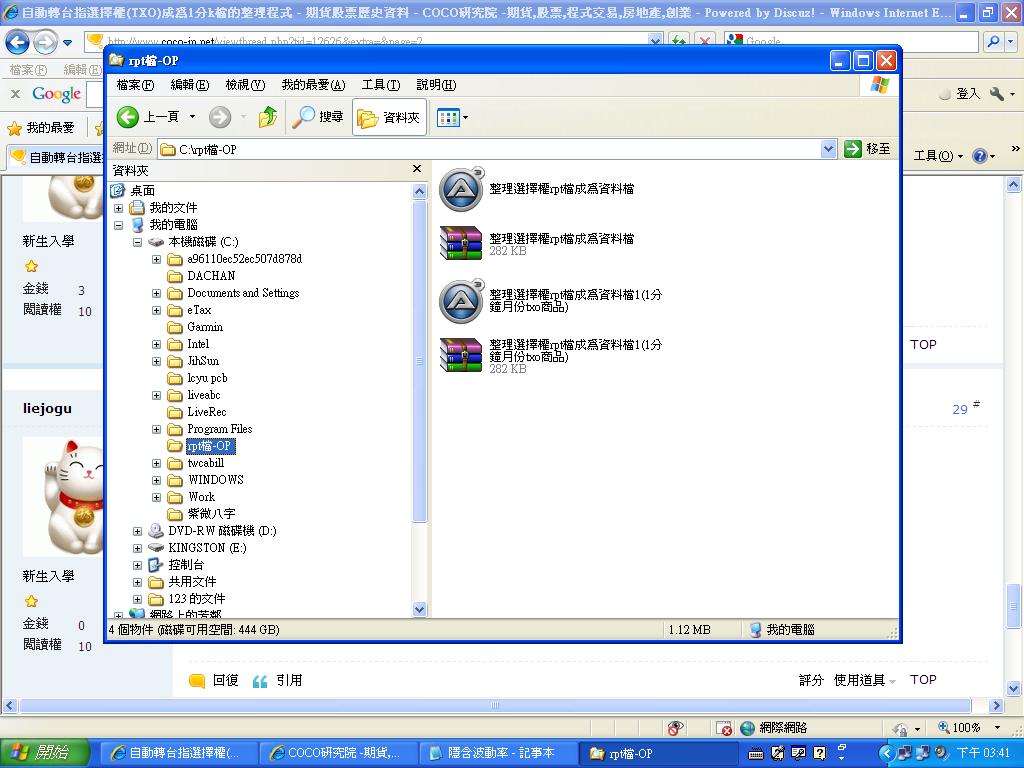This screenshot has width=1024, height=768.
Task: Select the KINGSTON (E:) drive icon
Action: (x=155, y=548)
